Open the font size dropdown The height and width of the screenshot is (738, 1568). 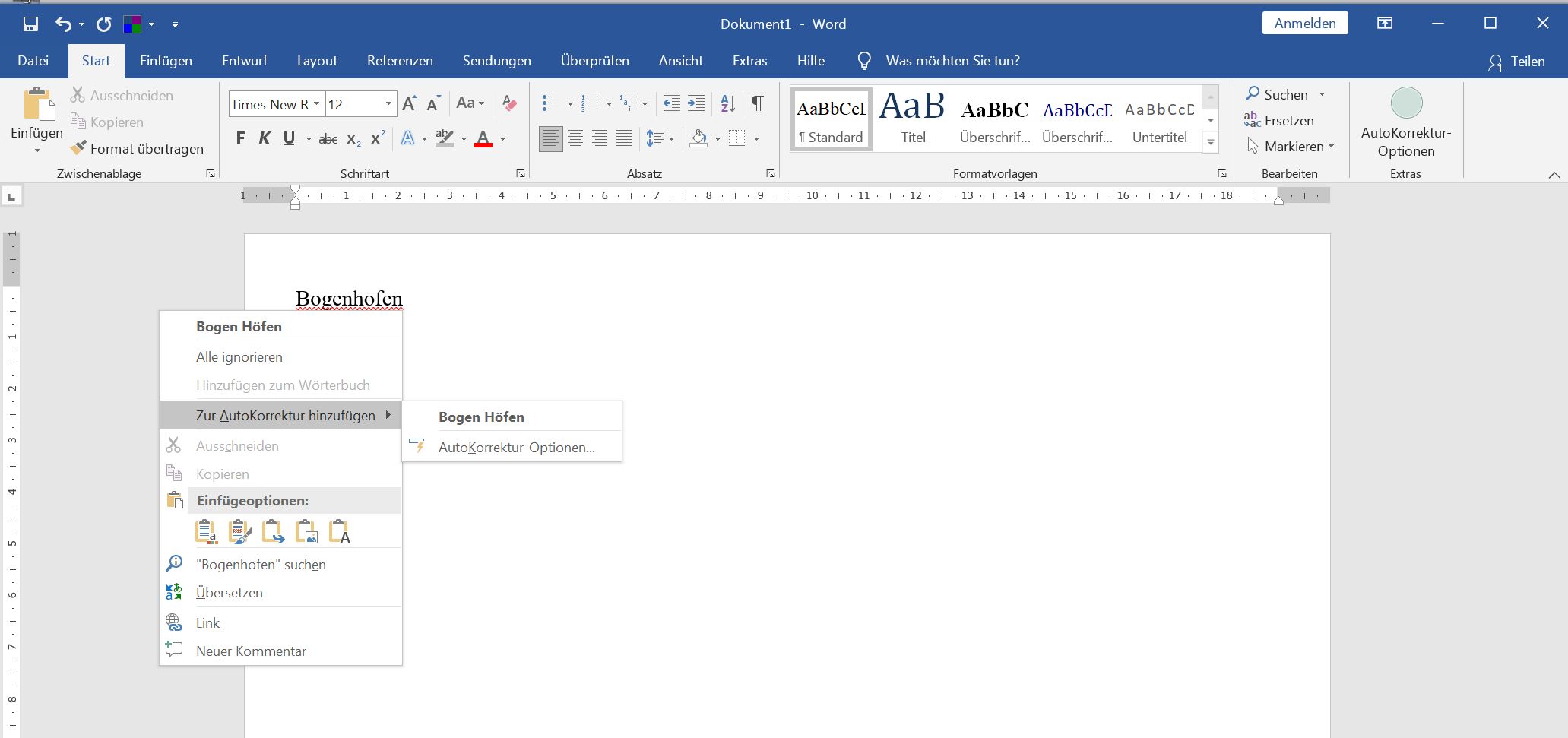388,104
